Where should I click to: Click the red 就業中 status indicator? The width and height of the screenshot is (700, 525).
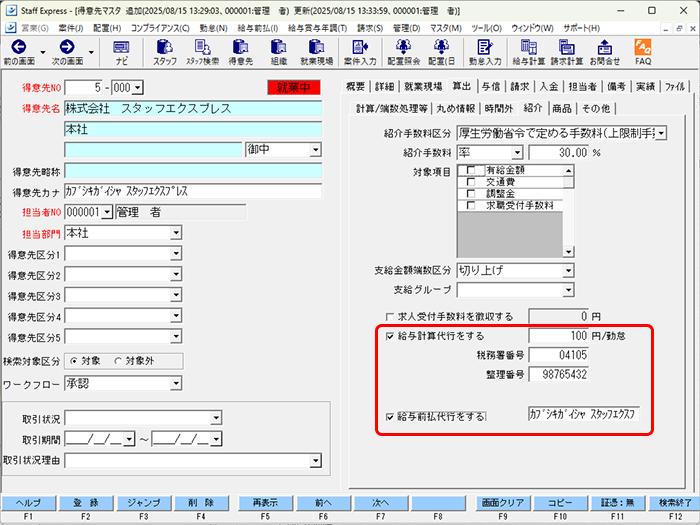click(x=294, y=88)
